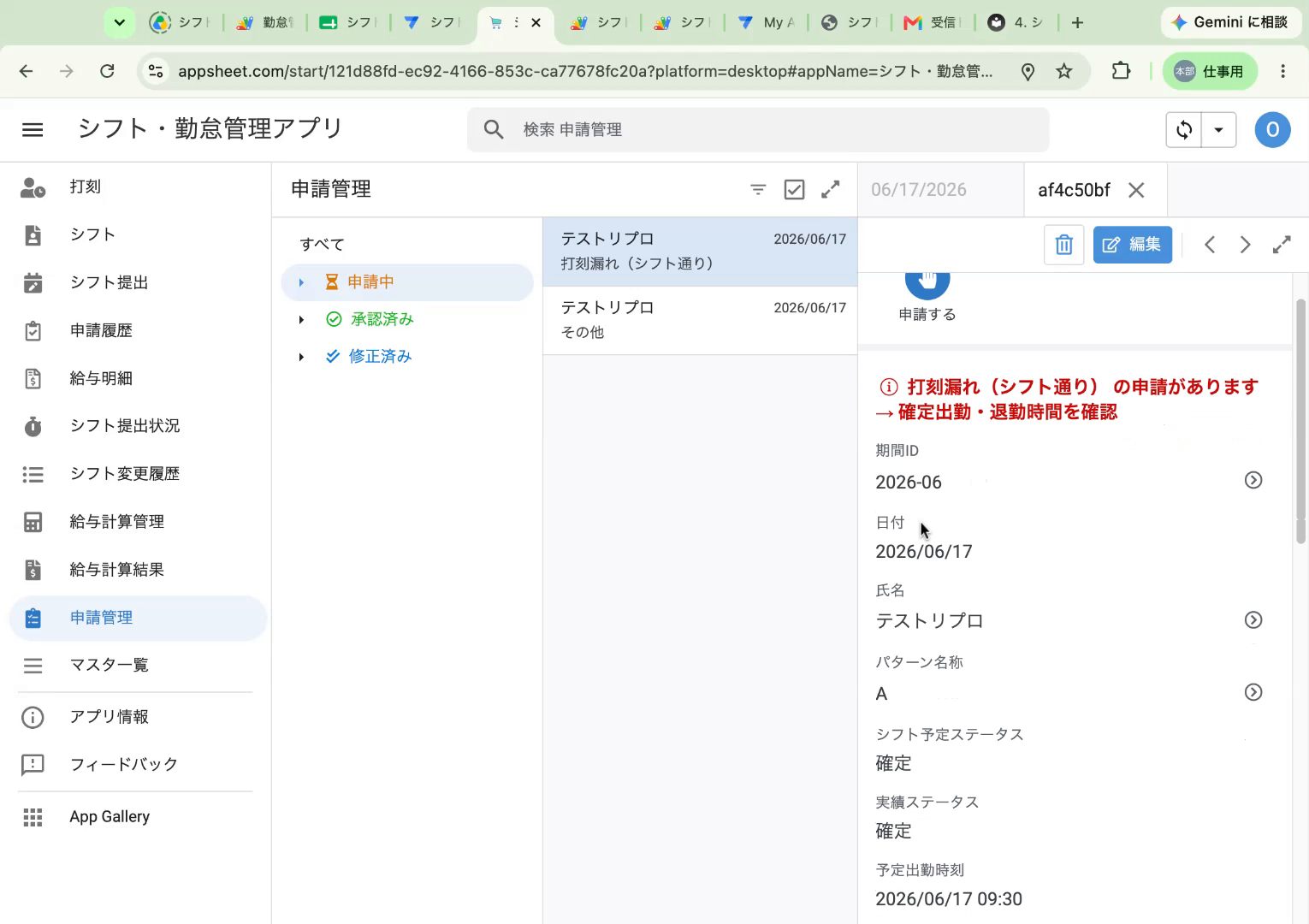Open the 氏名 テストリプロ reference arrow
1309x924 pixels.
pyautogui.click(x=1253, y=619)
